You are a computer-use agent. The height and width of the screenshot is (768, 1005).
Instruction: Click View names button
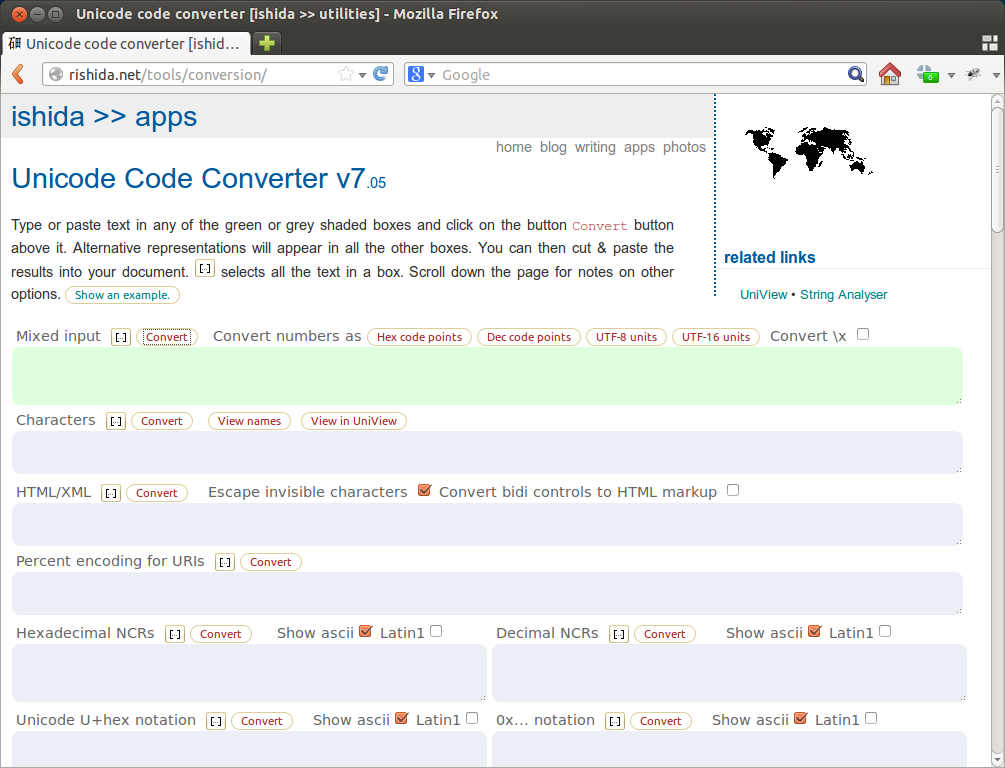pyautogui.click(x=249, y=421)
